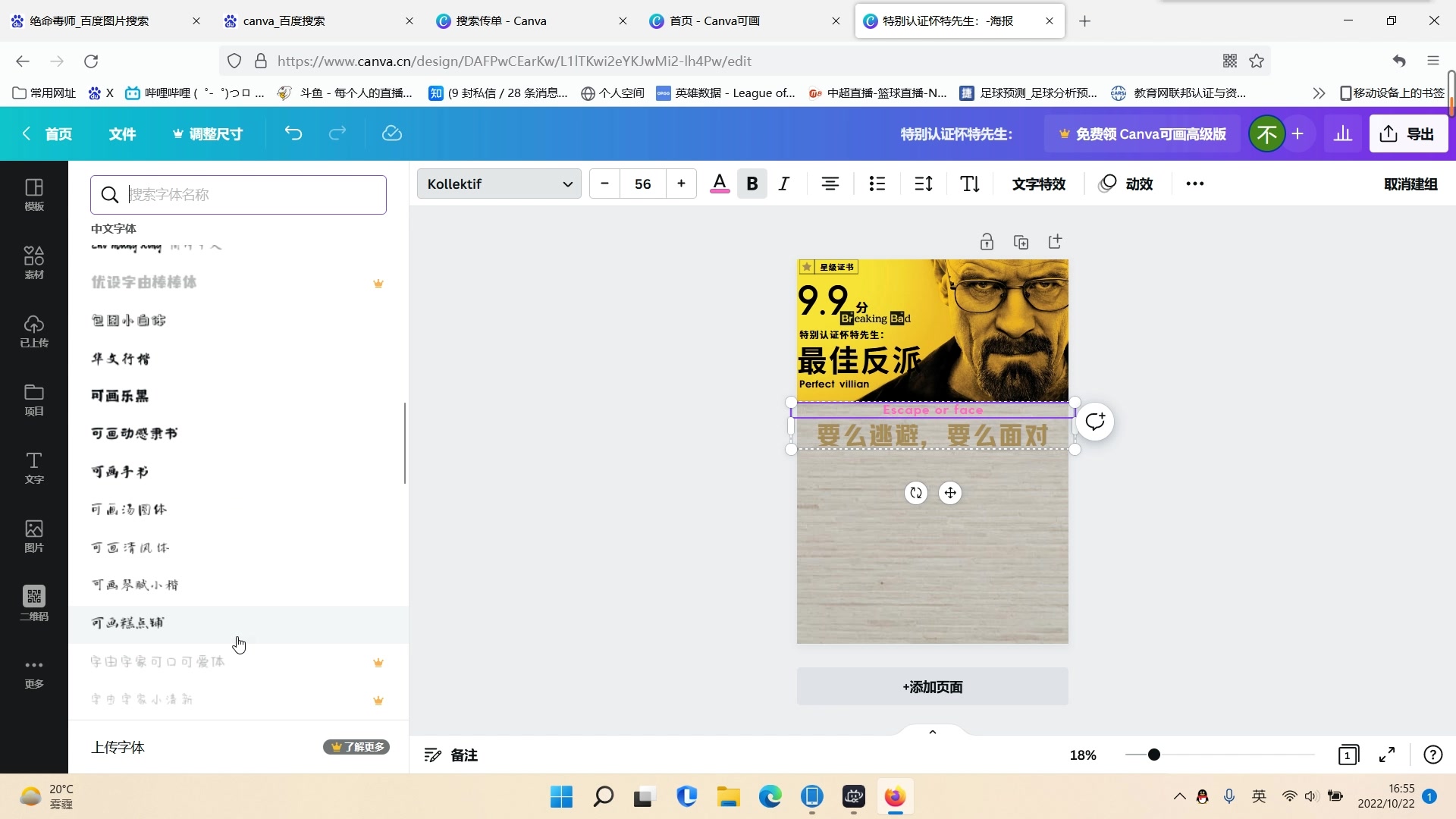Click the redo arrow in Canva header
Screen dimensions: 1456x819
coord(337,133)
